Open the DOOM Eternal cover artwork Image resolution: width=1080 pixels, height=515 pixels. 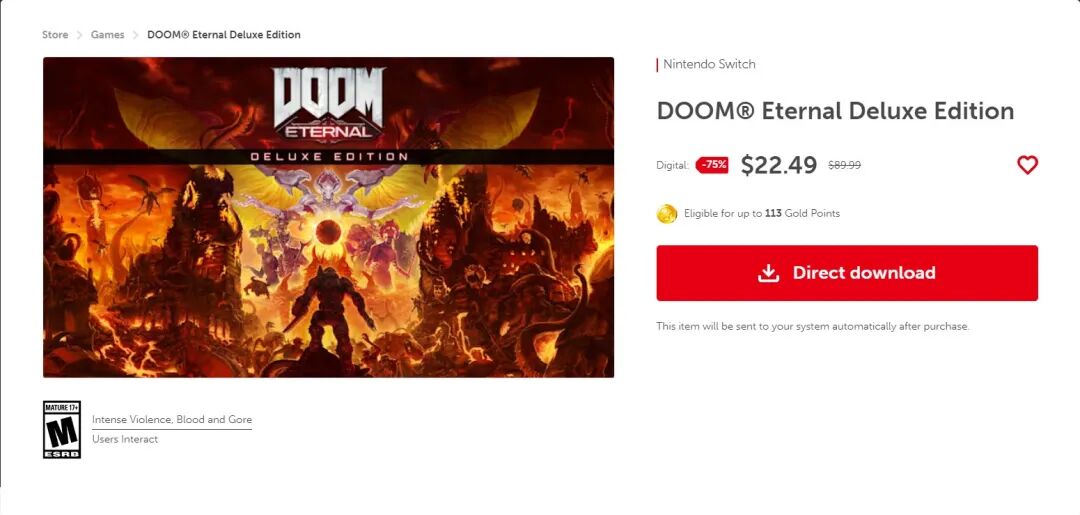click(x=329, y=217)
